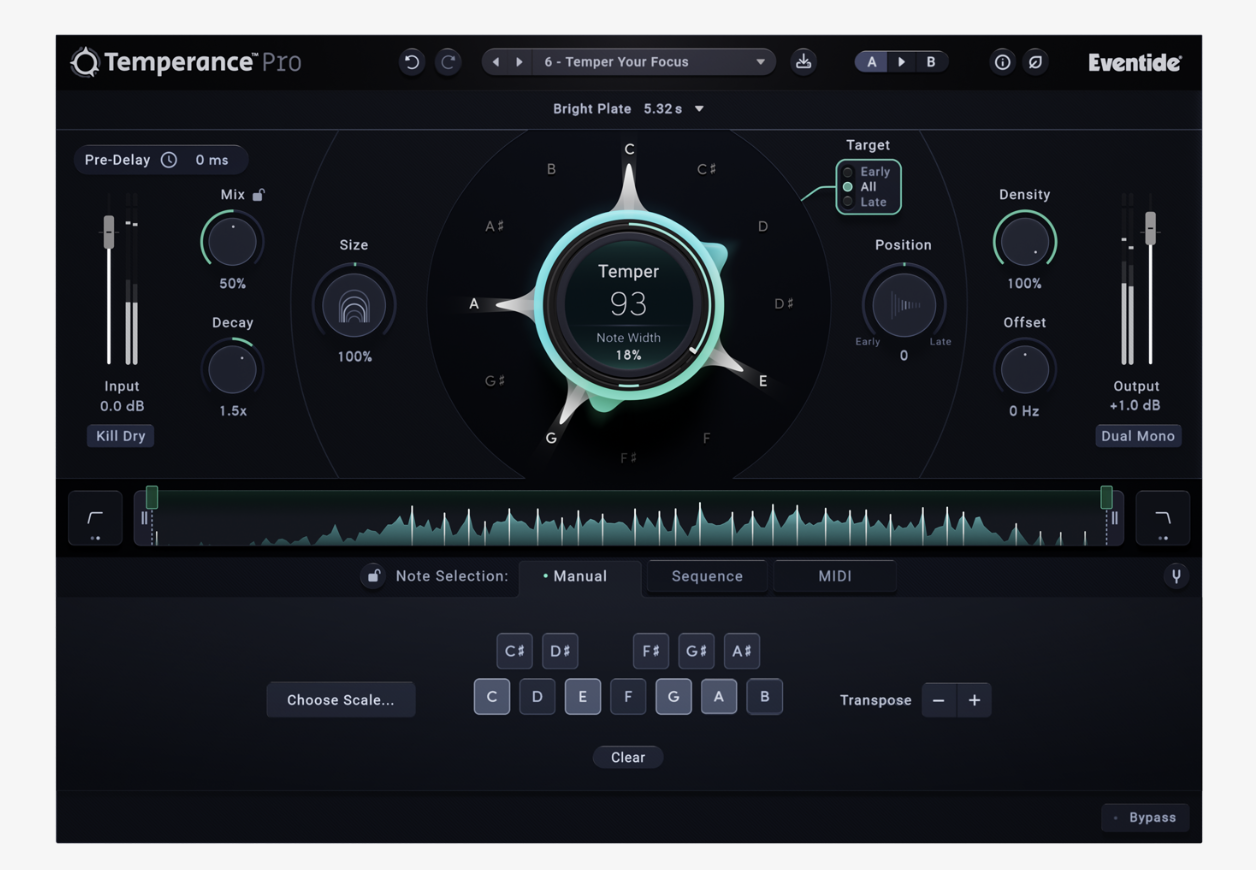Image resolution: width=1256 pixels, height=870 pixels.
Task: Toggle the D♯ note key
Action: (560, 651)
